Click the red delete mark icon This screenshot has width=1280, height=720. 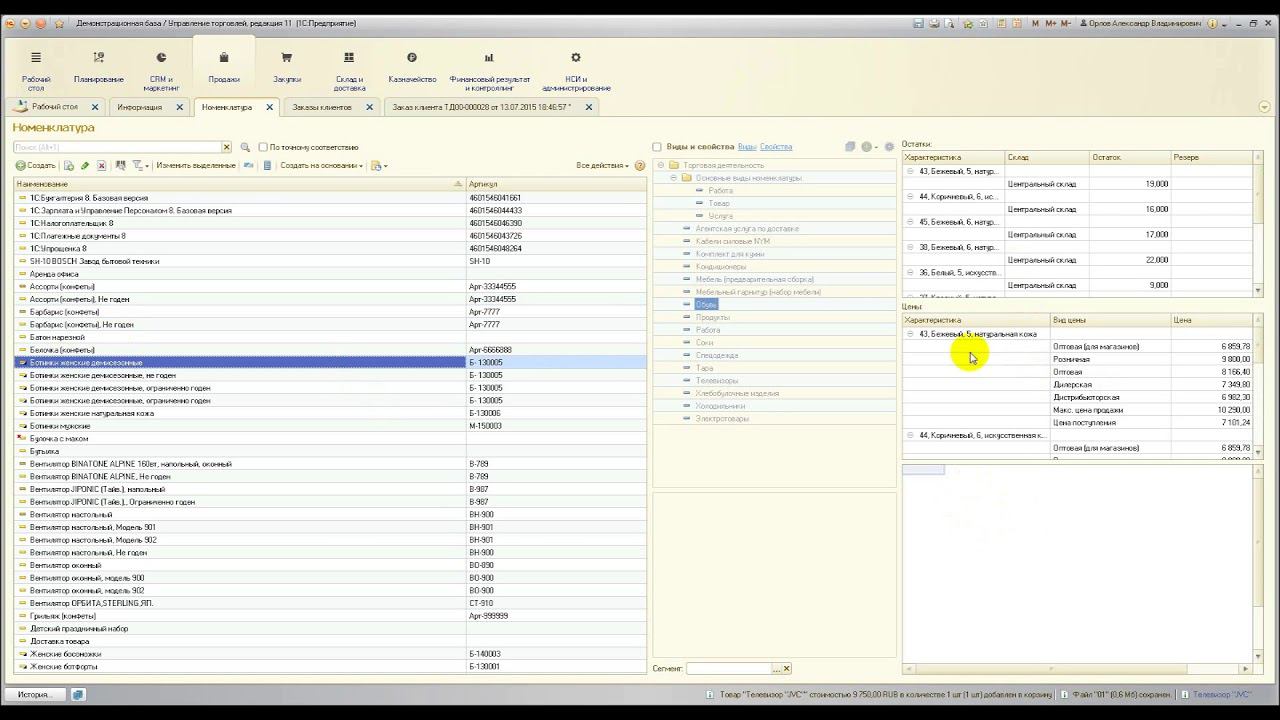(101, 166)
